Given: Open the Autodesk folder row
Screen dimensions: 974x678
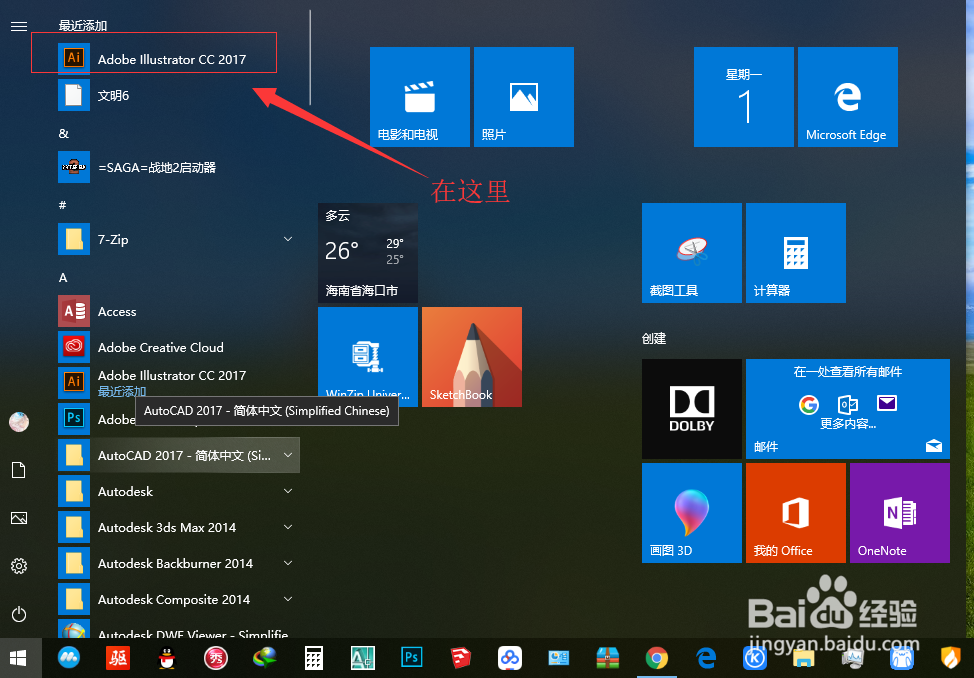Looking at the screenshot, I should pos(178,491).
